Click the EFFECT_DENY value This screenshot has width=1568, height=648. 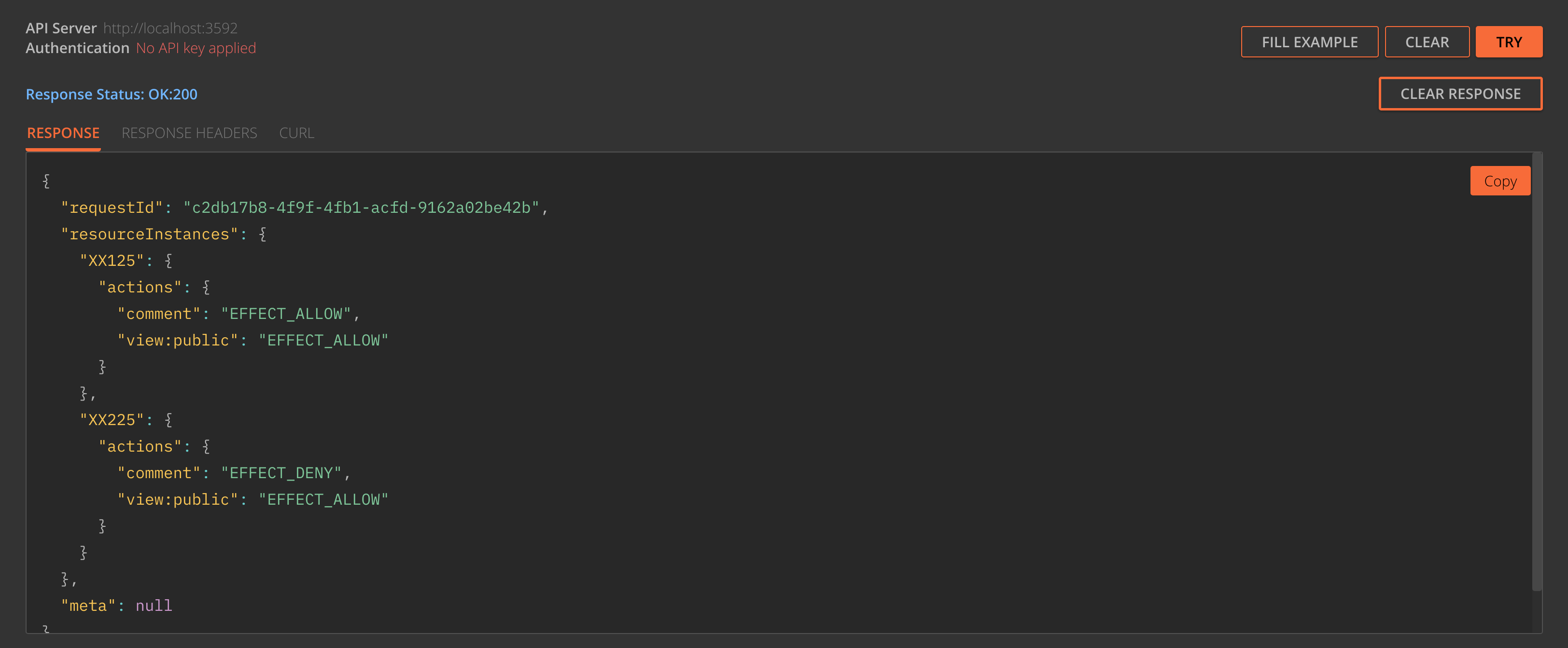click(282, 473)
